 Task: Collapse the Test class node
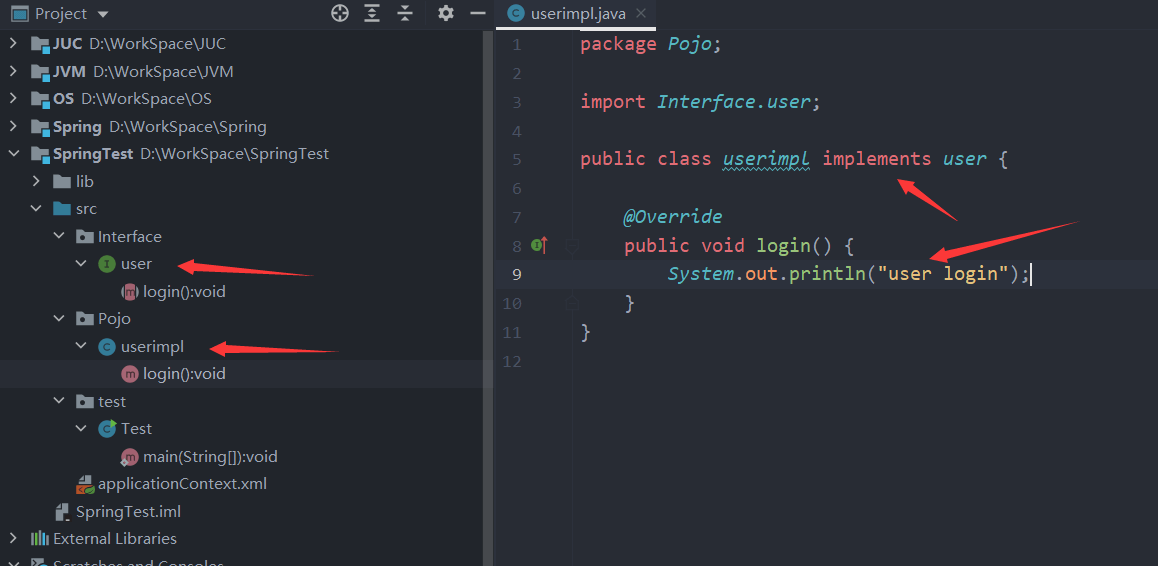pos(81,429)
